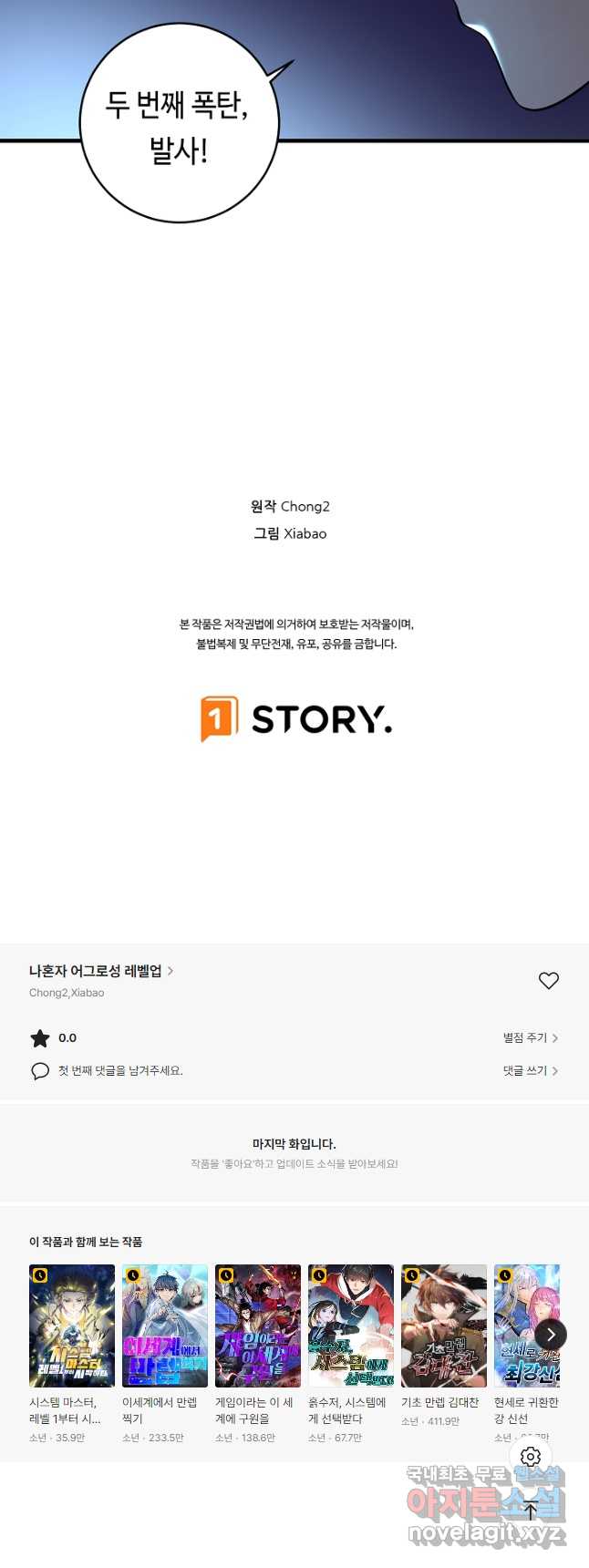Image resolution: width=589 pixels, height=1568 pixels.
Task: Click the scroll-to-top arrow icon
Action: tap(531, 1509)
